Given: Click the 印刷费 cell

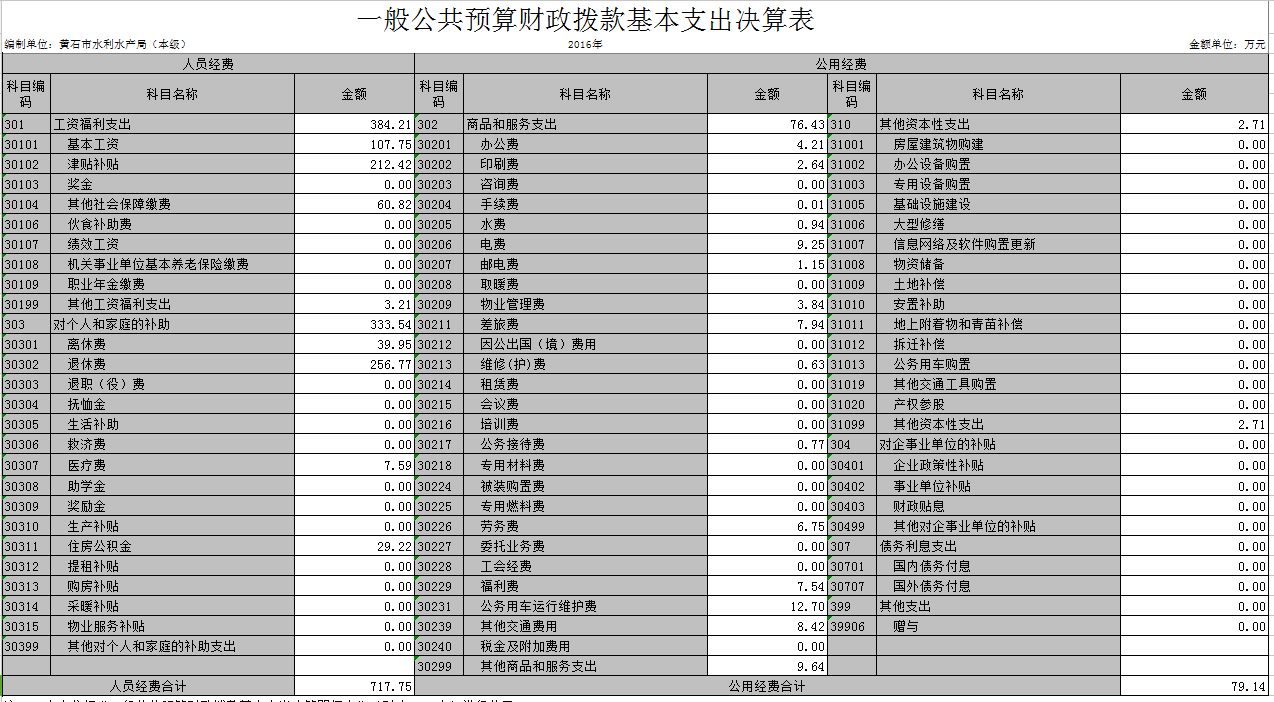Looking at the screenshot, I should (x=586, y=165).
